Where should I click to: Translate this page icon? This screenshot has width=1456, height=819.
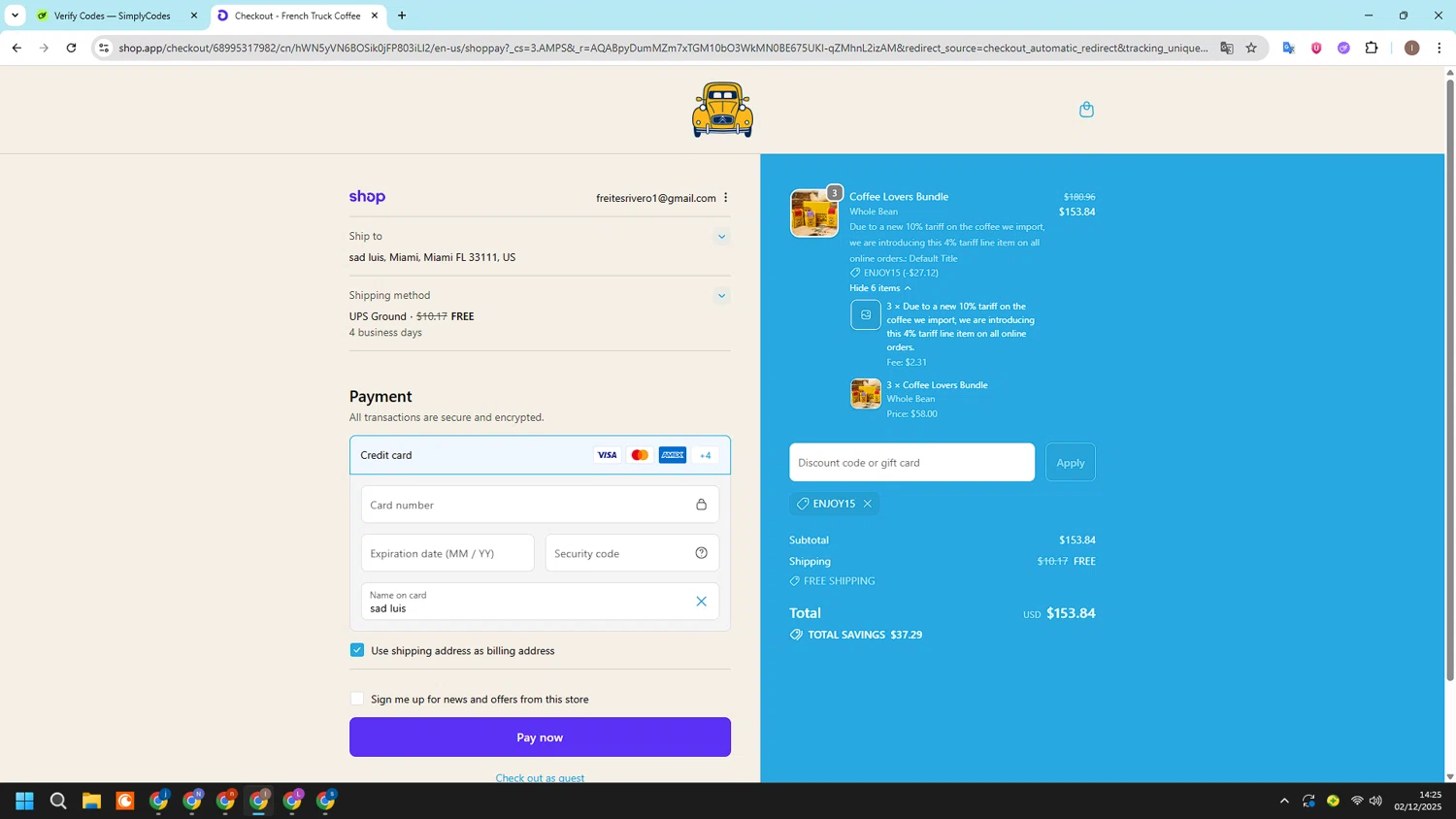(x=1227, y=48)
